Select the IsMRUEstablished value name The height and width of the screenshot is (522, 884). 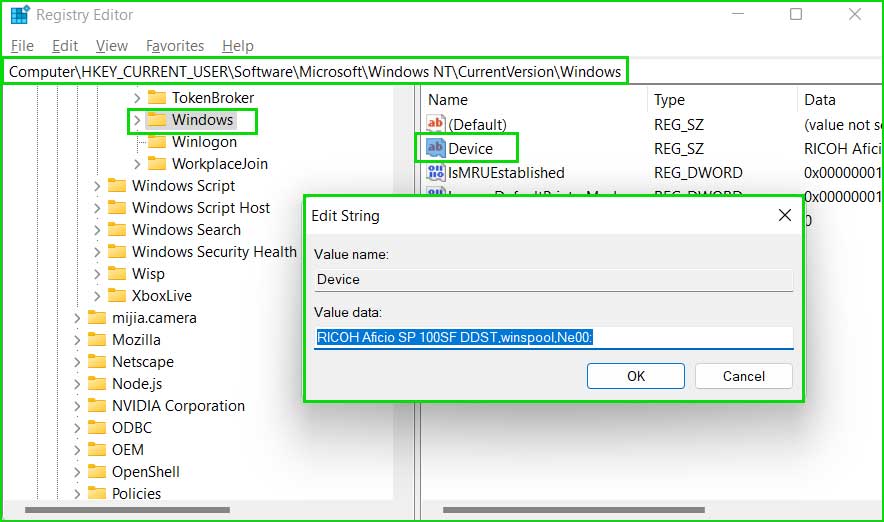point(506,172)
